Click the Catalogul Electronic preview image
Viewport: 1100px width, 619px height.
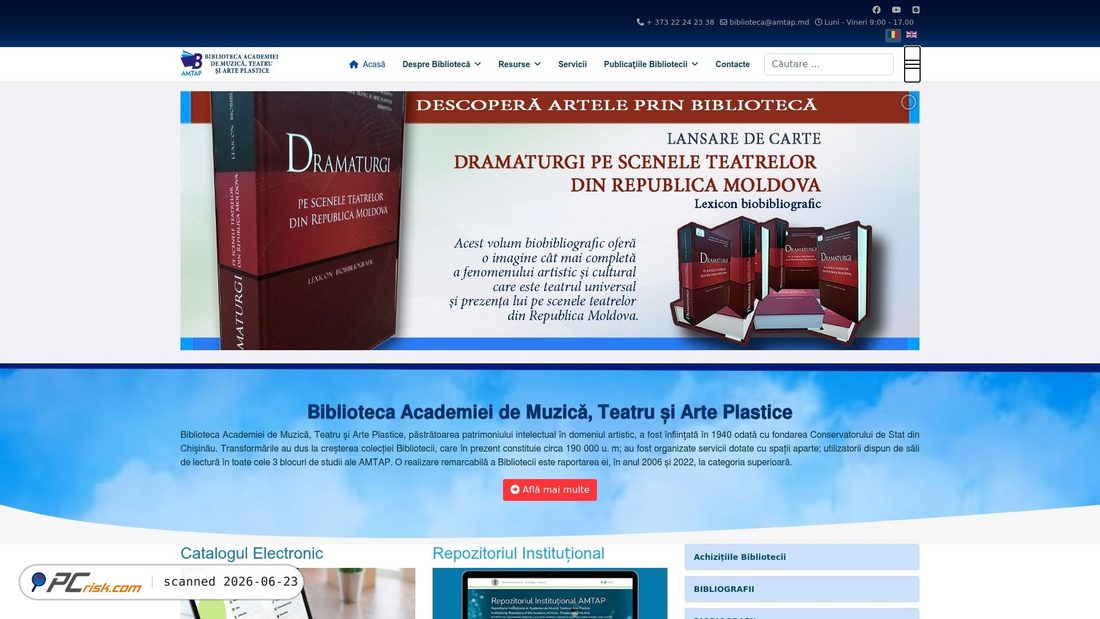(x=297, y=594)
